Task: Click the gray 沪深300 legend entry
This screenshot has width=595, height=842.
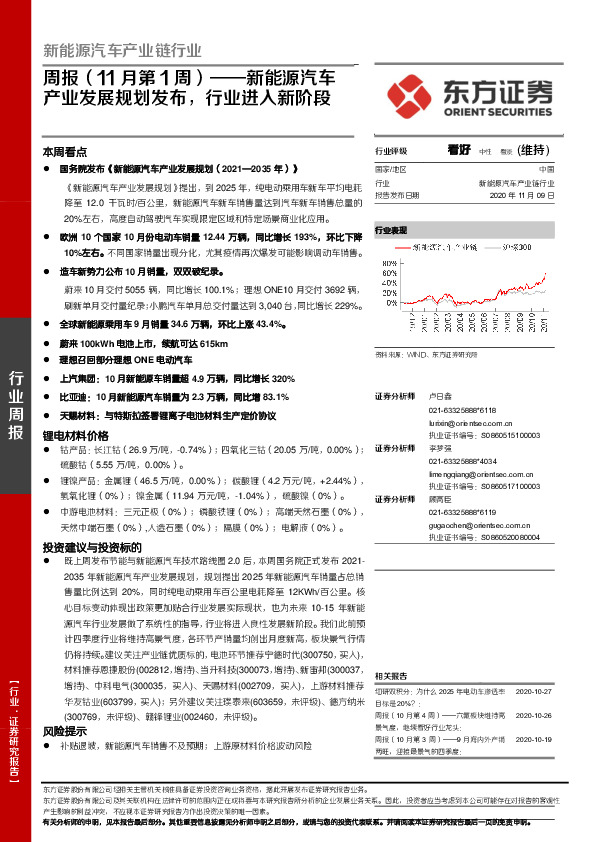Action: (508, 247)
